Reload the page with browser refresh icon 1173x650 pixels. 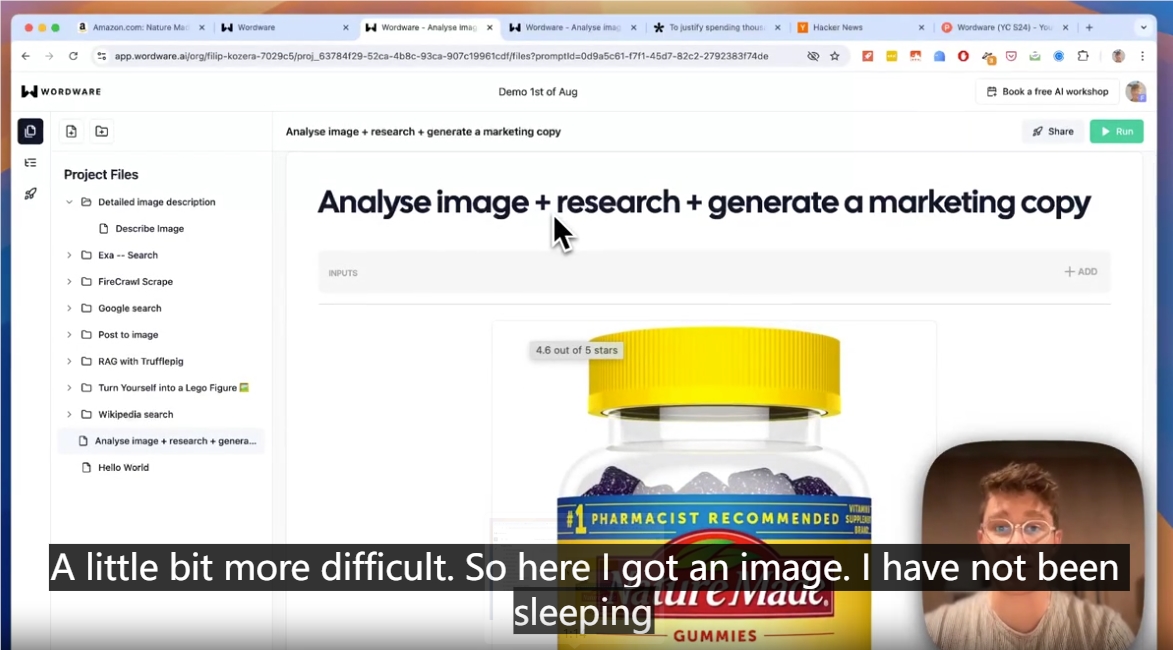point(73,56)
